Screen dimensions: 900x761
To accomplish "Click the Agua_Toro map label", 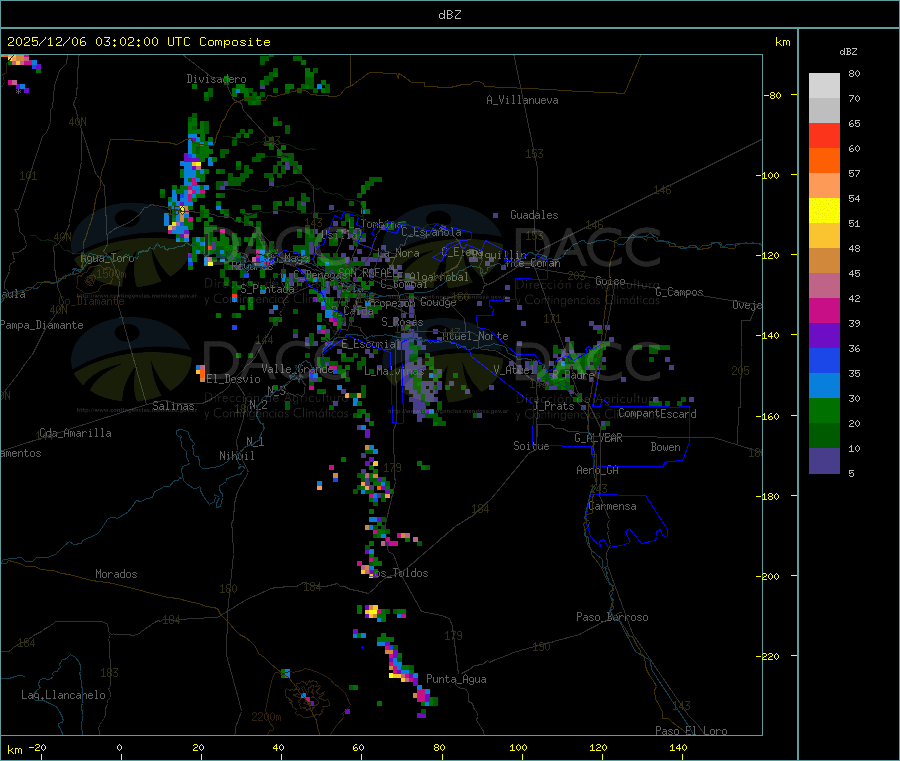I will point(107,258).
